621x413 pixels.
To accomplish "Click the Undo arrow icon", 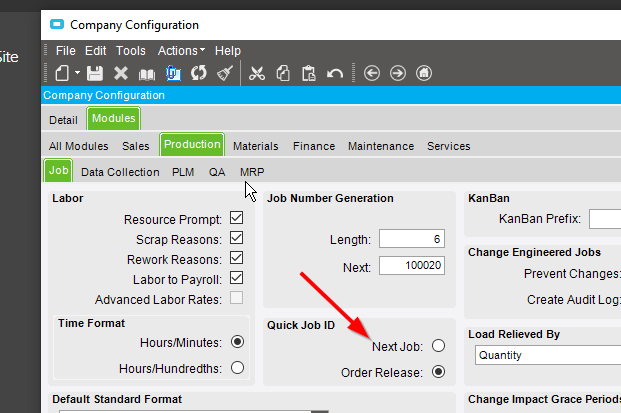I will (335, 74).
